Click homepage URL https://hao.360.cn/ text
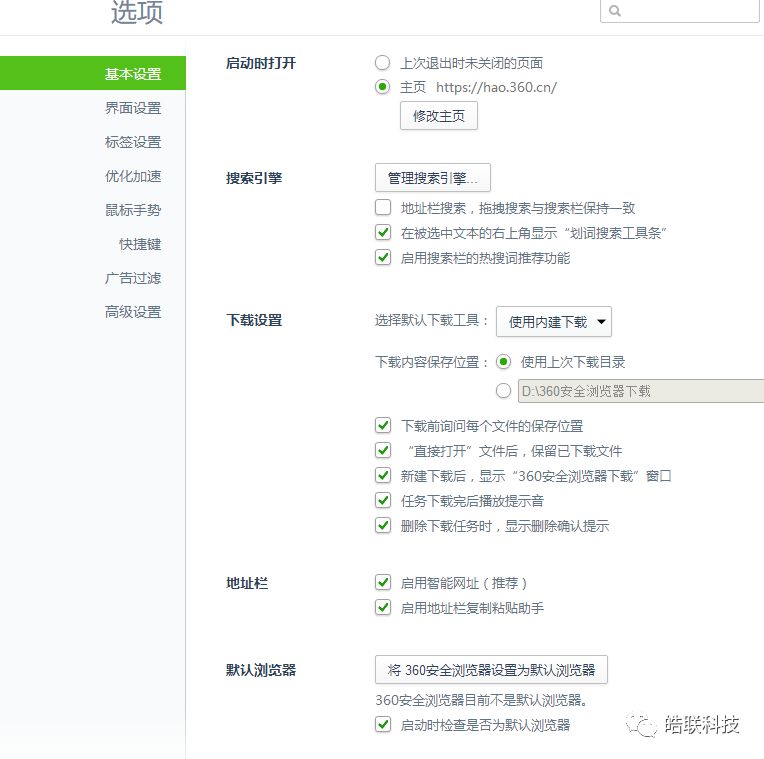764x759 pixels. [x=496, y=87]
